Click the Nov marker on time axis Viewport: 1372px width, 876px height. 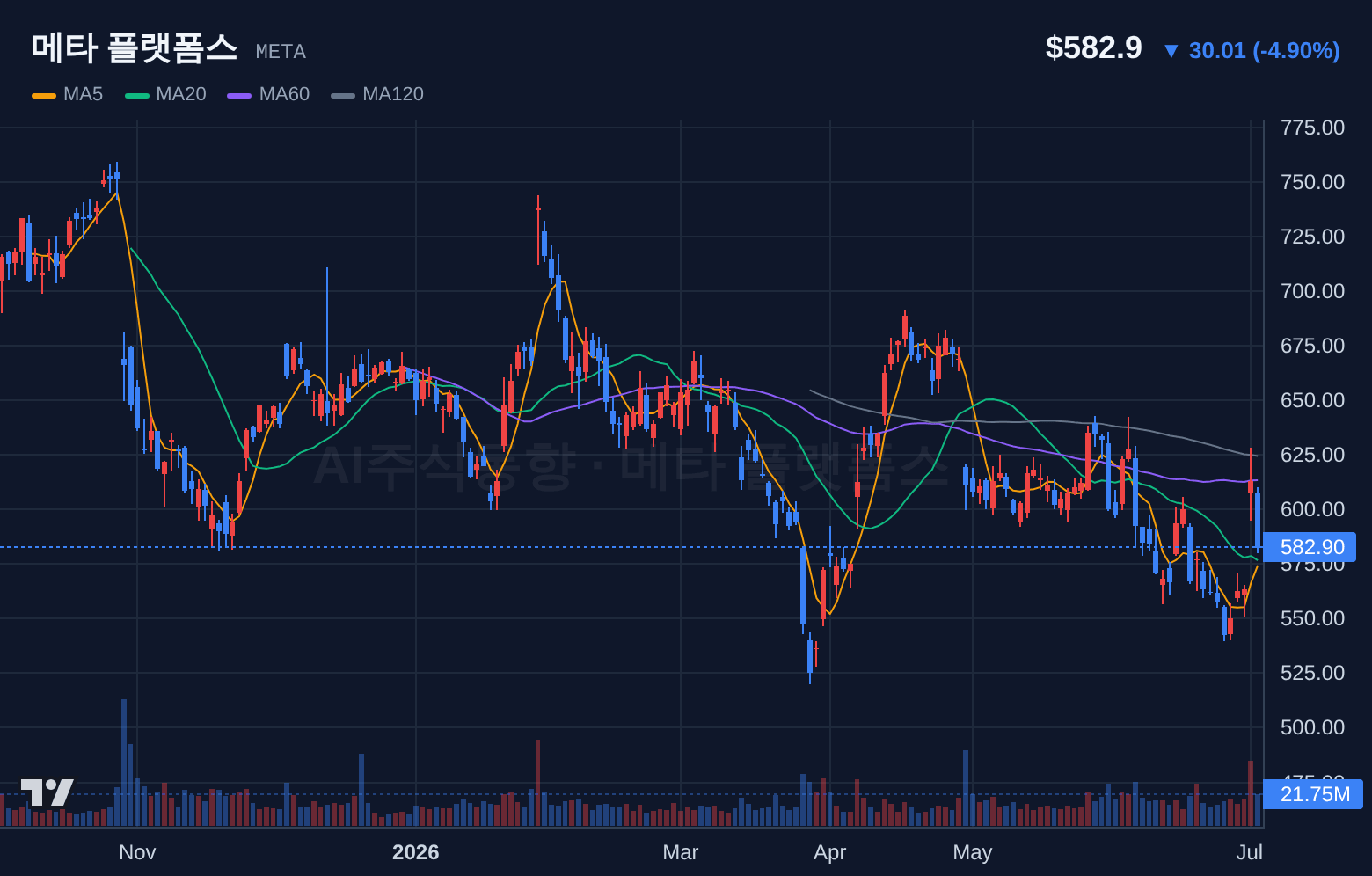click(137, 852)
